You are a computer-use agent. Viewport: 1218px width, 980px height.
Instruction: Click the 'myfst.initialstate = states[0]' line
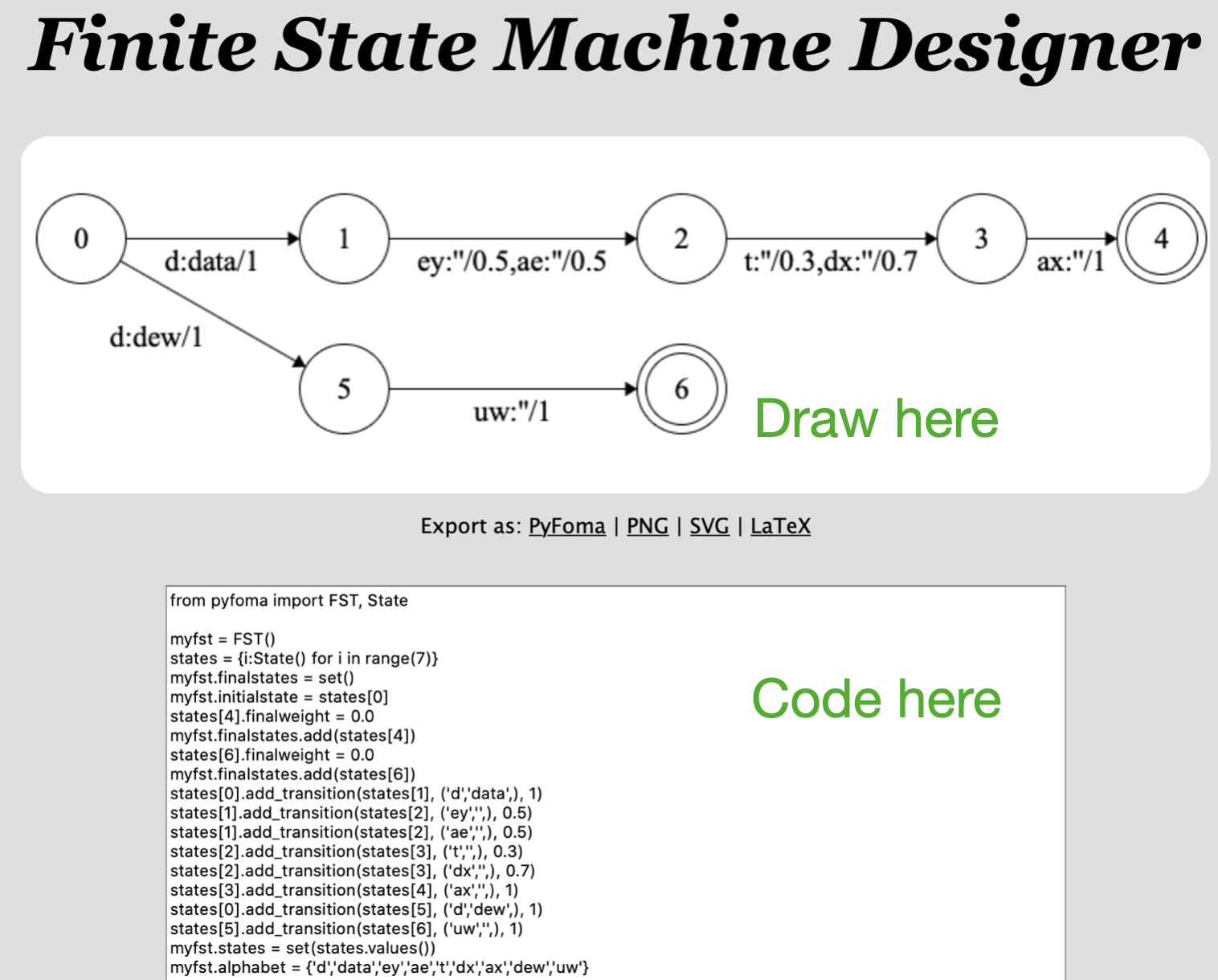(279, 696)
